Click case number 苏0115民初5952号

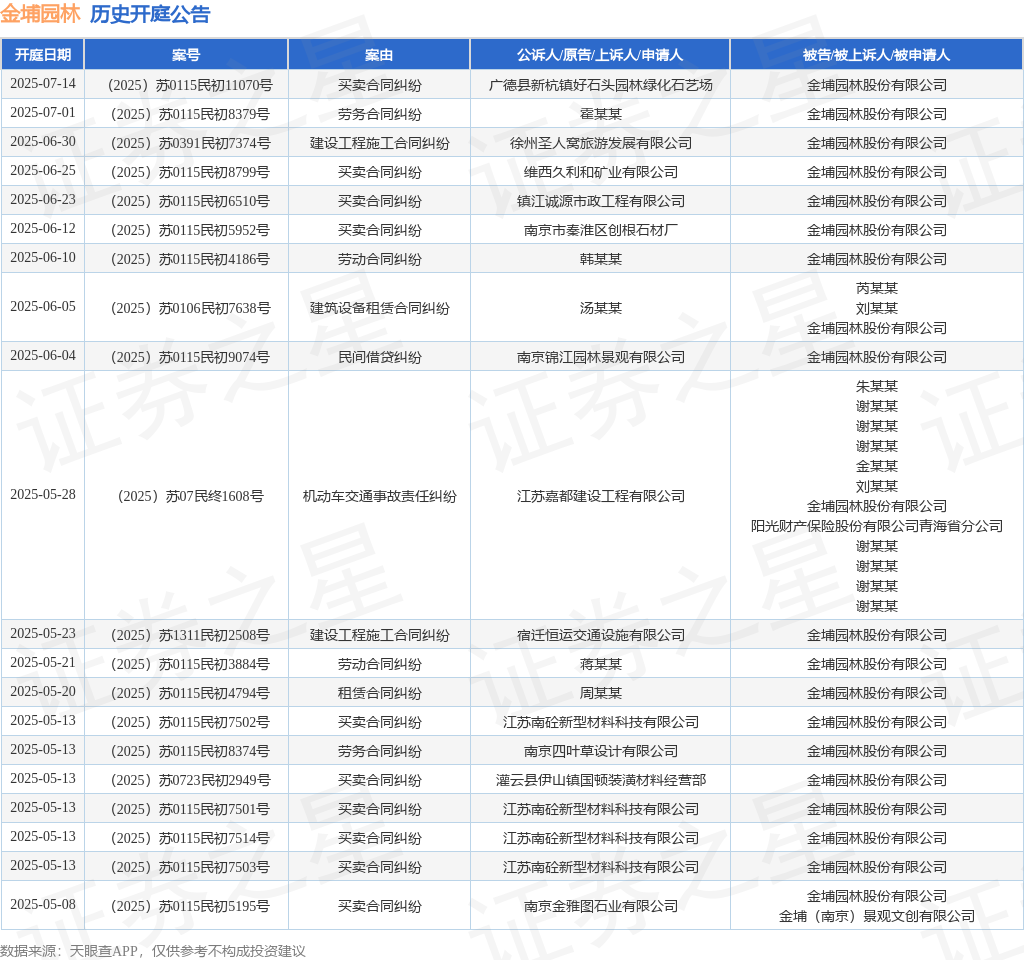190,230
